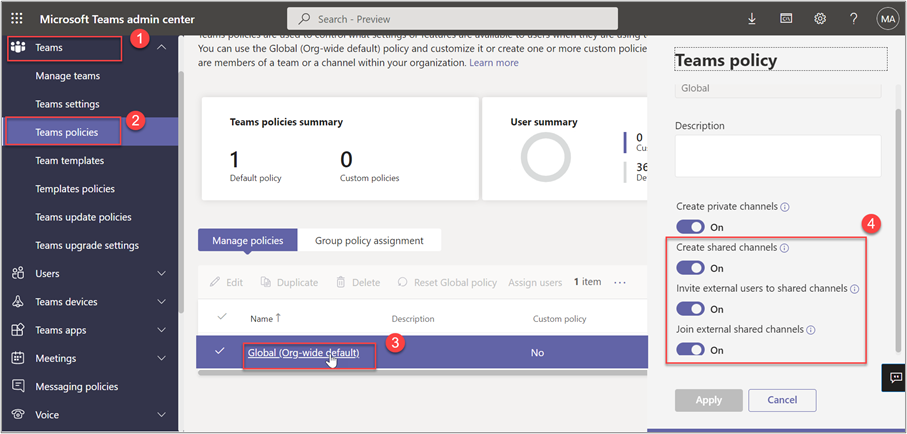This screenshot has width=907, height=434.
Task: Switch to Group policy assignment tab
Action: coord(369,240)
